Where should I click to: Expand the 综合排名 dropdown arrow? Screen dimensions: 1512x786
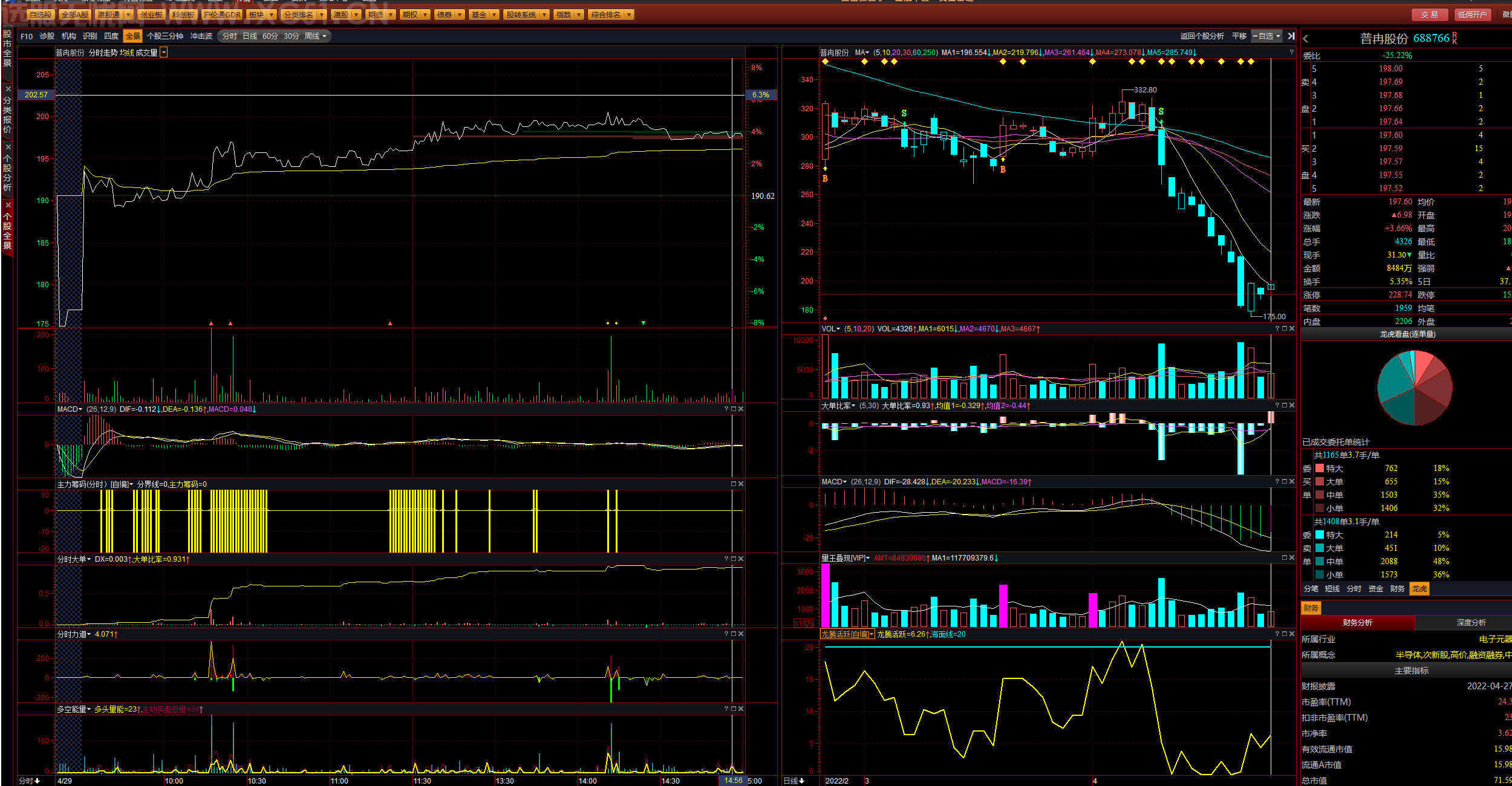tap(629, 15)
